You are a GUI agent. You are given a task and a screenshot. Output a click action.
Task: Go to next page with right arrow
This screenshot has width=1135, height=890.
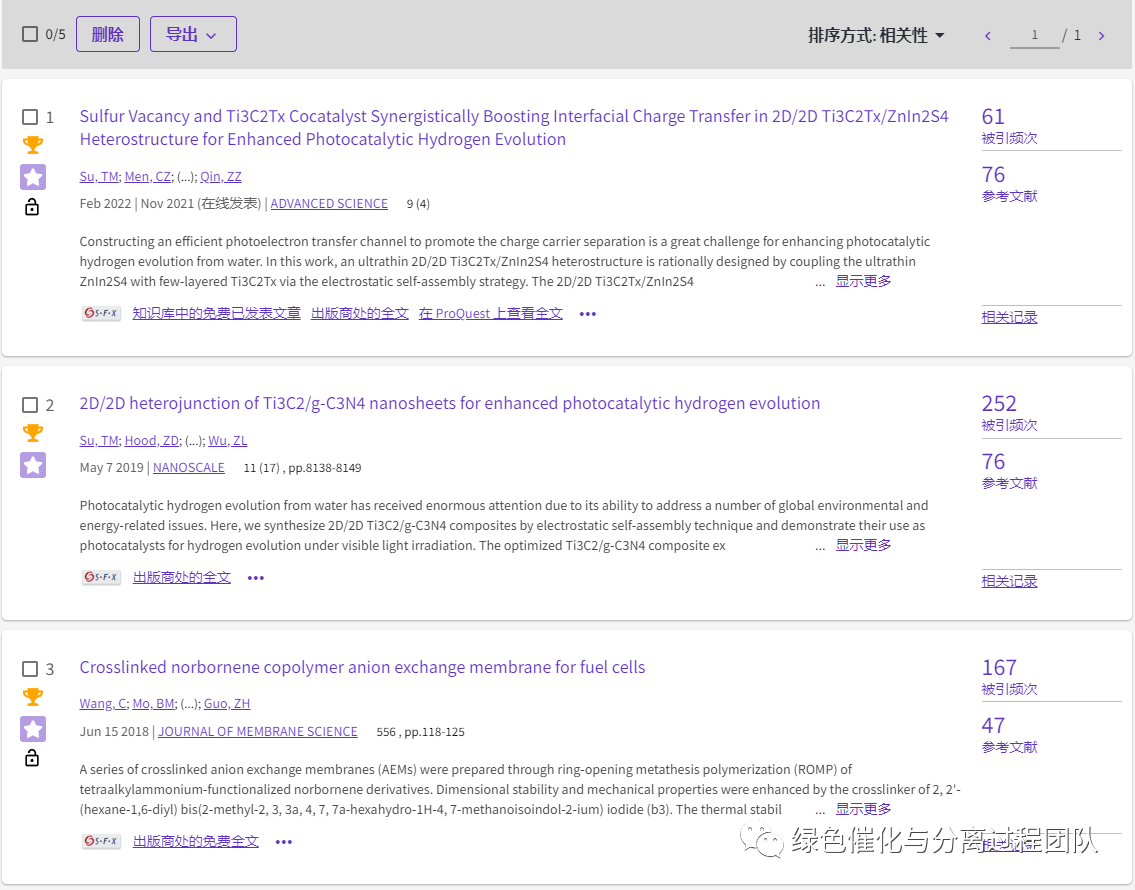click(1101, 36)
